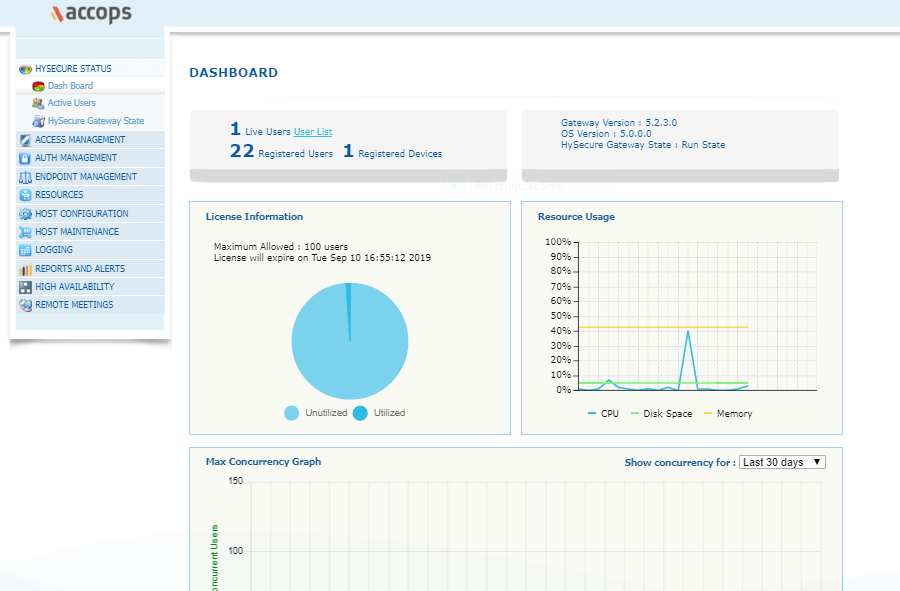The height and width of the screenshot is (591, 900).
Task: Click the High Availability icon
Action: tap(25, 287)
